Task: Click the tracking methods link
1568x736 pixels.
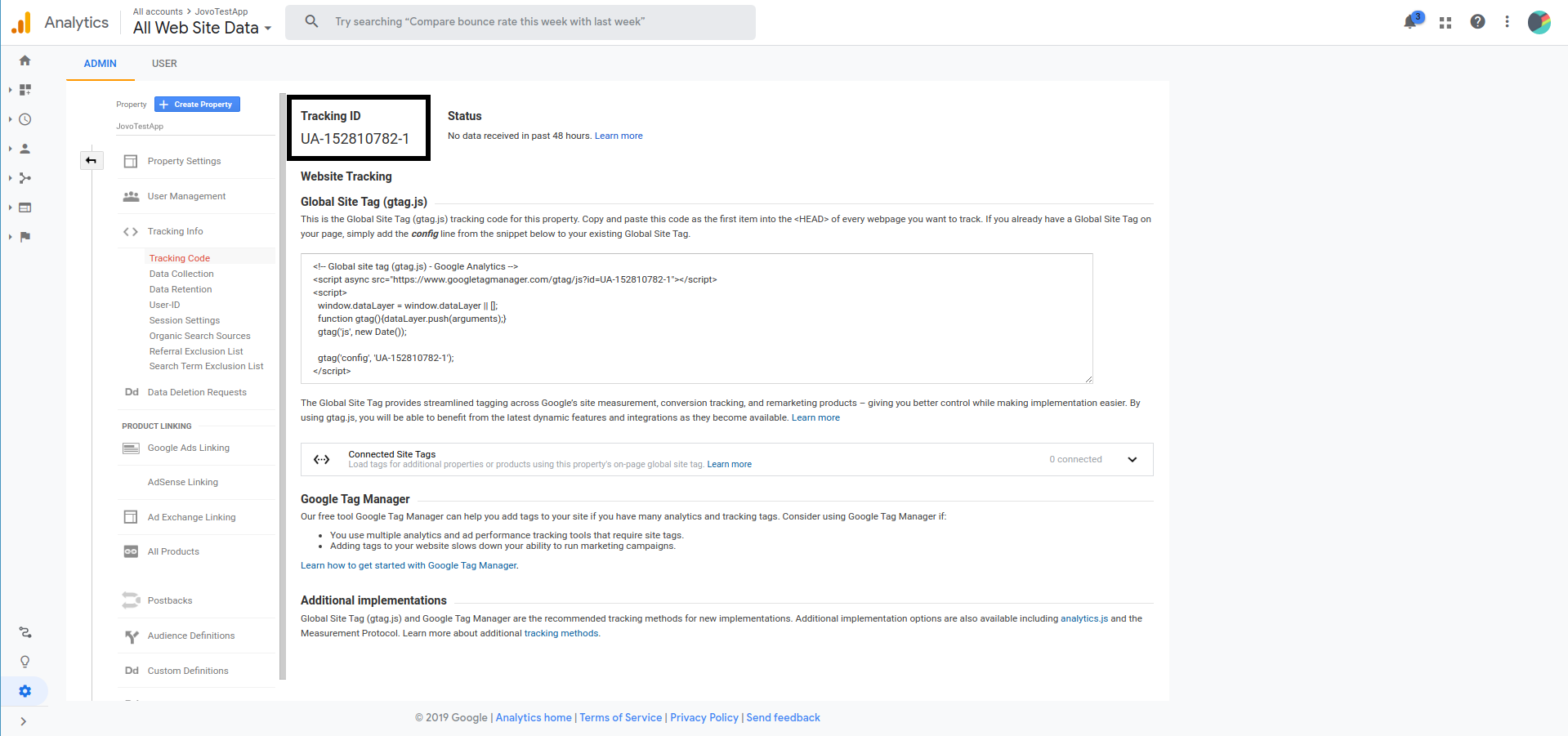Action: [x=561, y=633]
